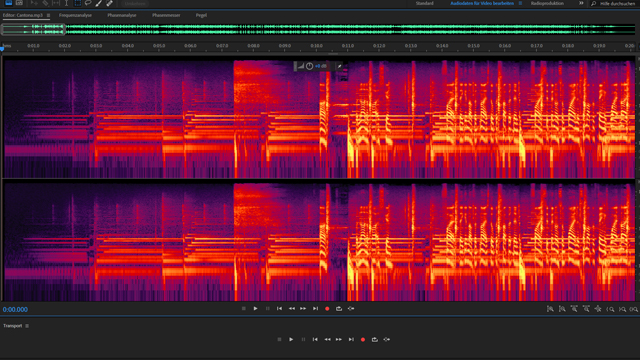The height and width of the screenshot is (360, 640).
Task: Open the active workspace menu icon
Action: 520,3
